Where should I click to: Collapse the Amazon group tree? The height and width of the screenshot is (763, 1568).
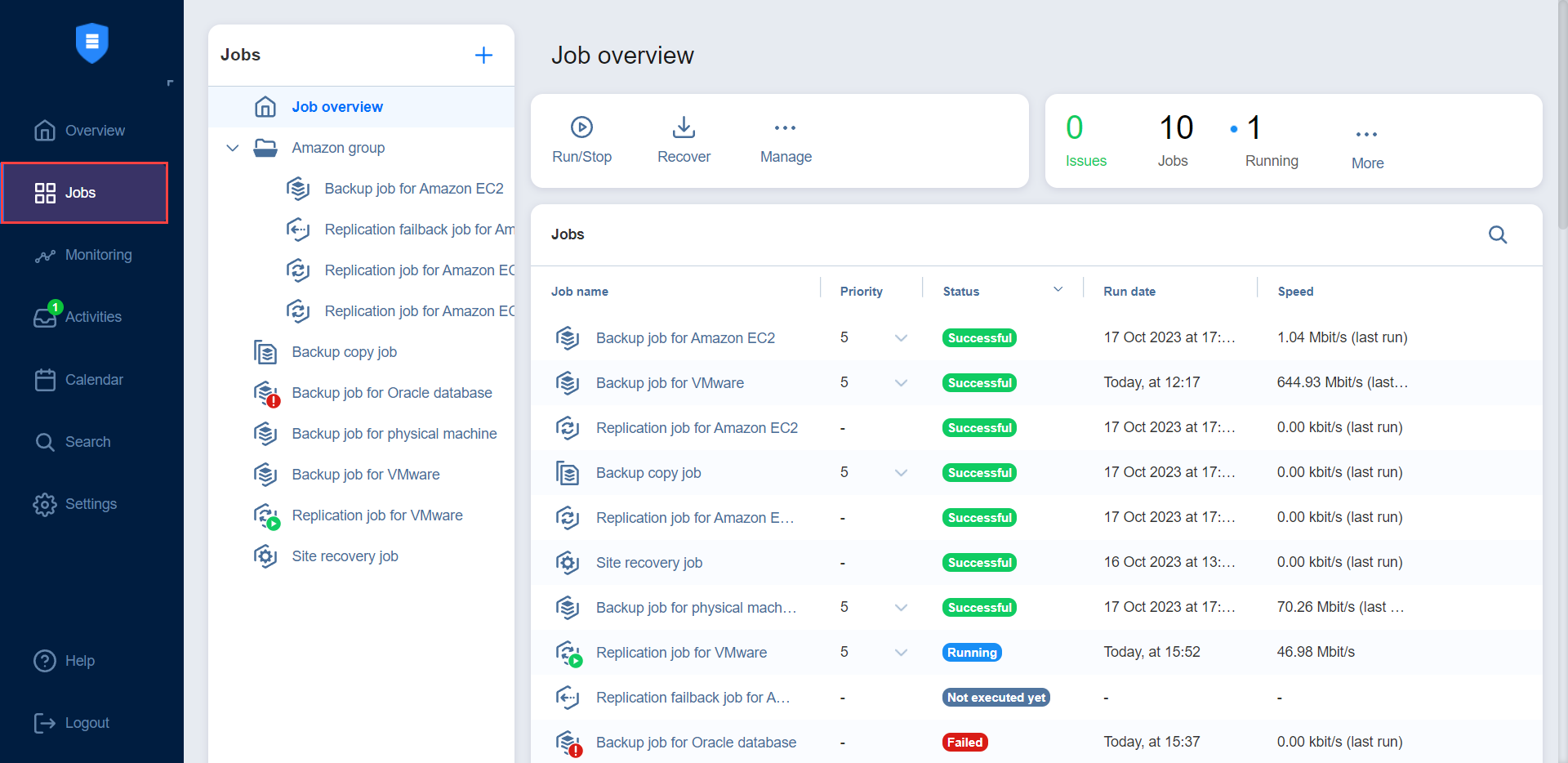[x=232, y=148]
